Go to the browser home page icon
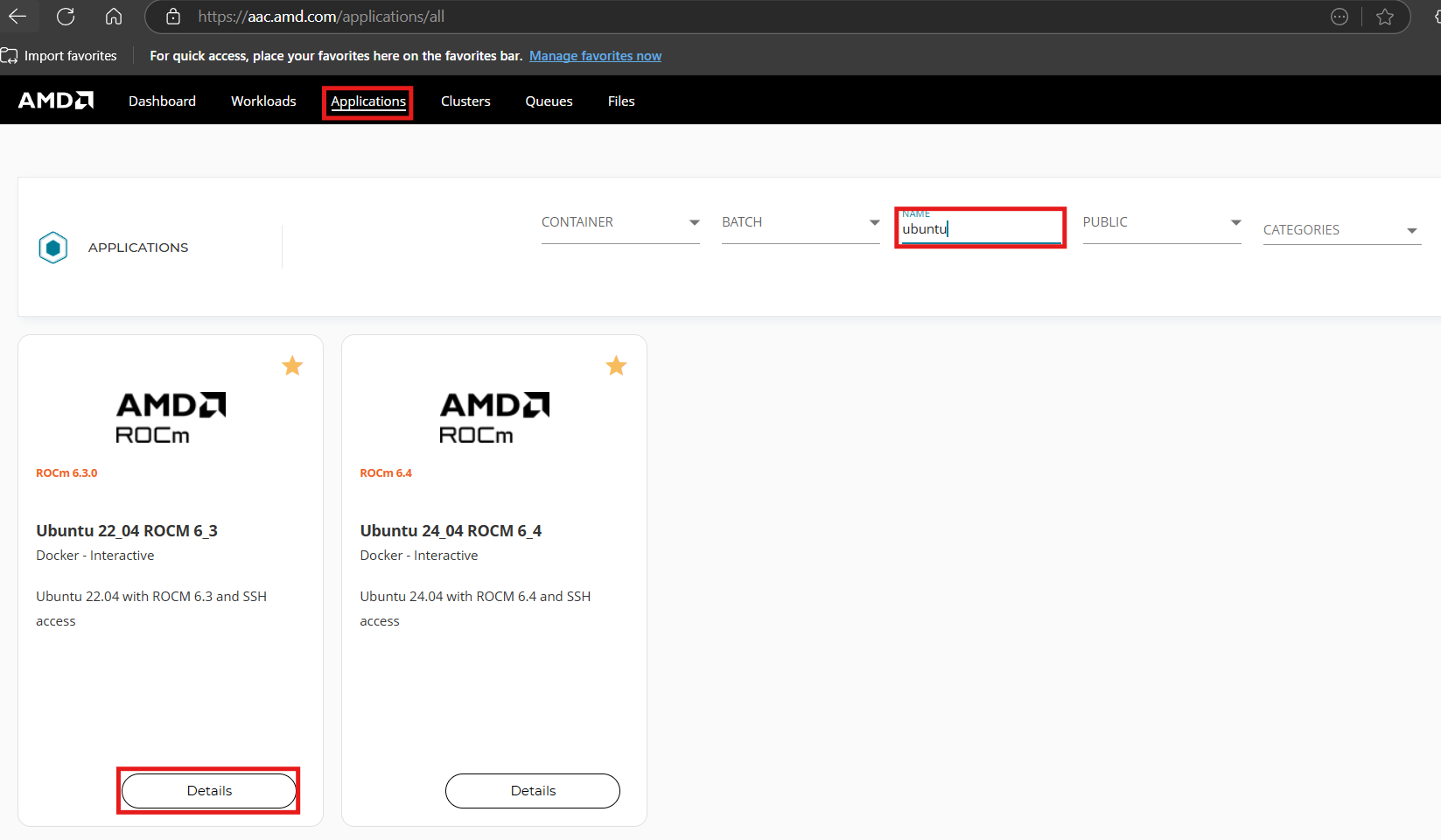 point(114,17)
